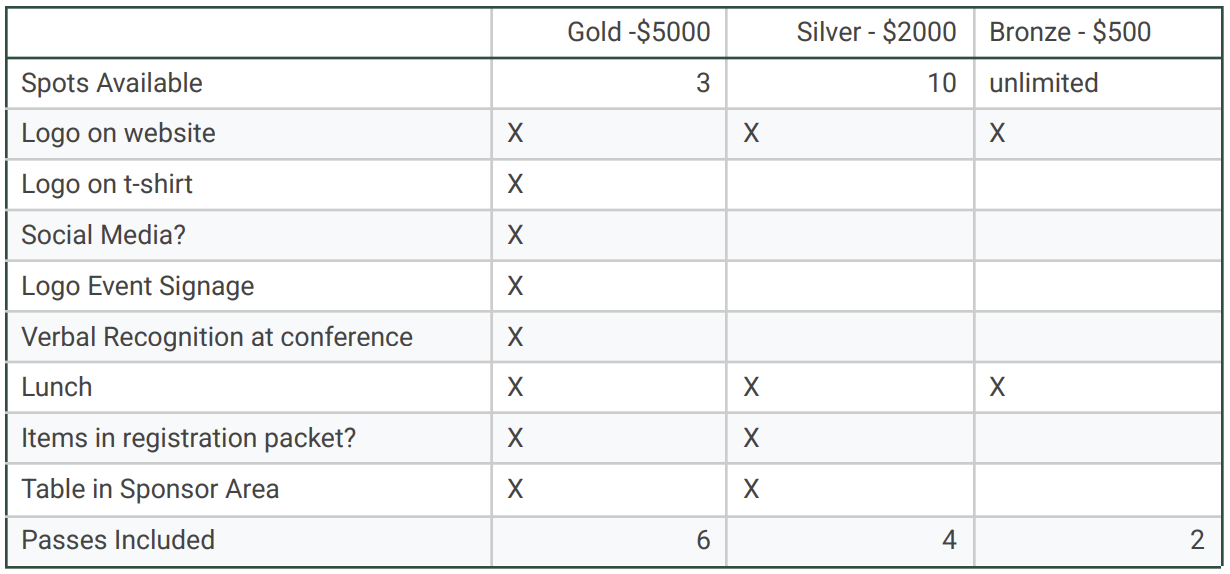Click the Passes Included row label

[x=118, y=540]
